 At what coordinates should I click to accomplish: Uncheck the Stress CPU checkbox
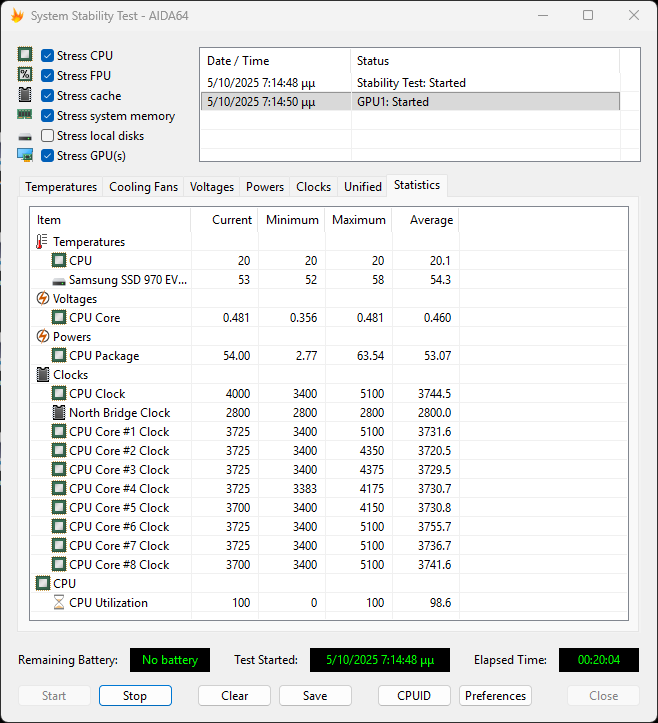point(47,55)
